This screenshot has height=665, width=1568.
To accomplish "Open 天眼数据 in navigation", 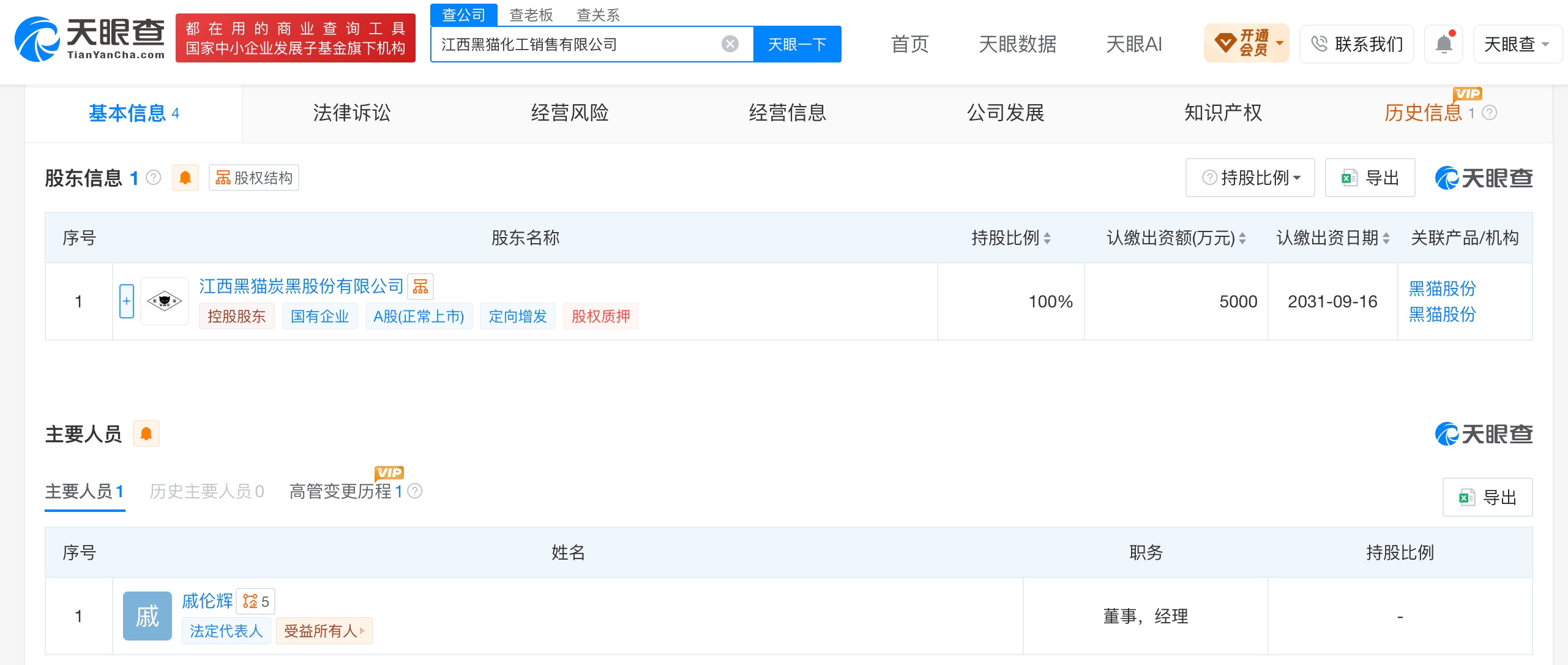I will (1018, 44).
